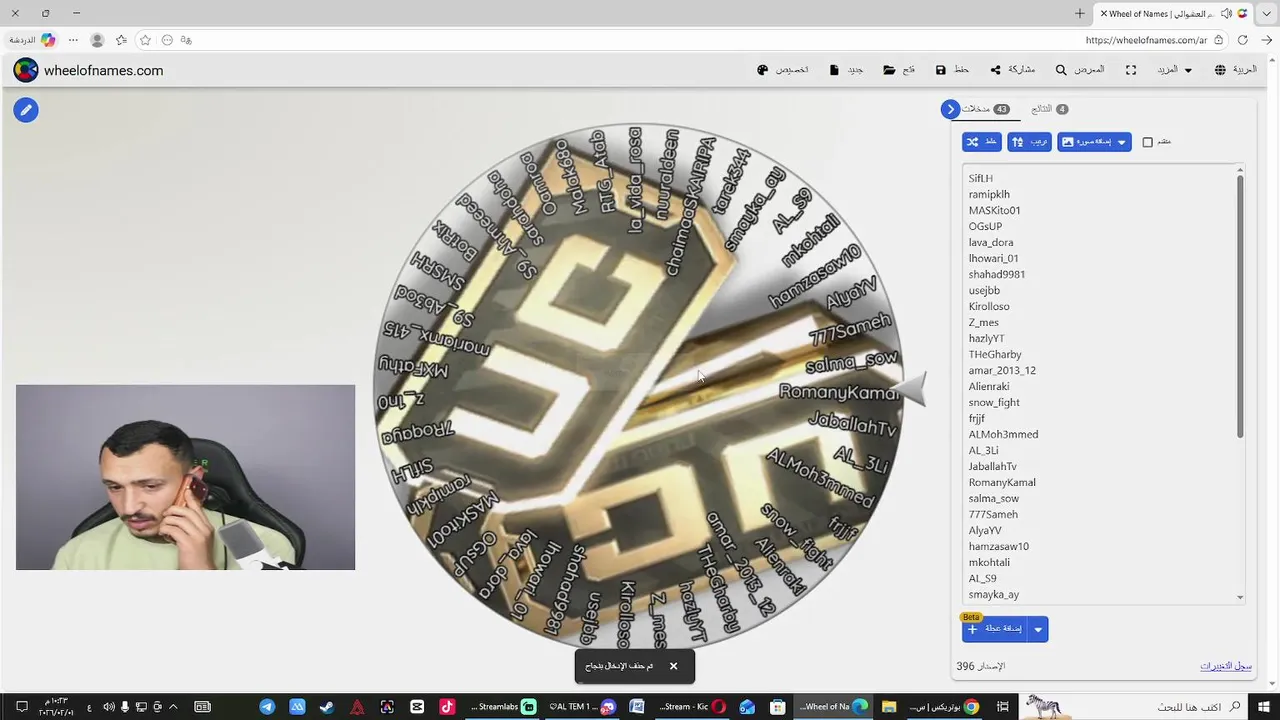Viewport: 1280px width, 720px height.
Task: Open Telegram from the taskbar
Action: point(267,707)
